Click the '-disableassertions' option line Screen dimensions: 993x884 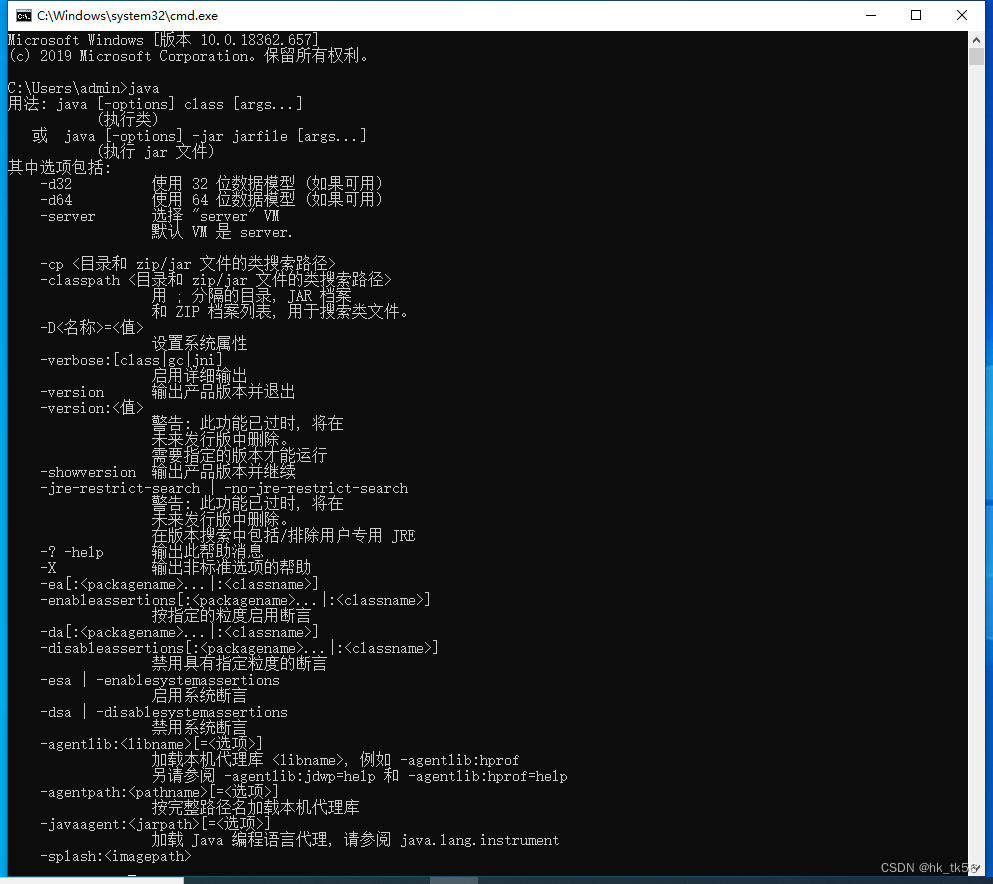pyautogui.click(x=239, y=648)
